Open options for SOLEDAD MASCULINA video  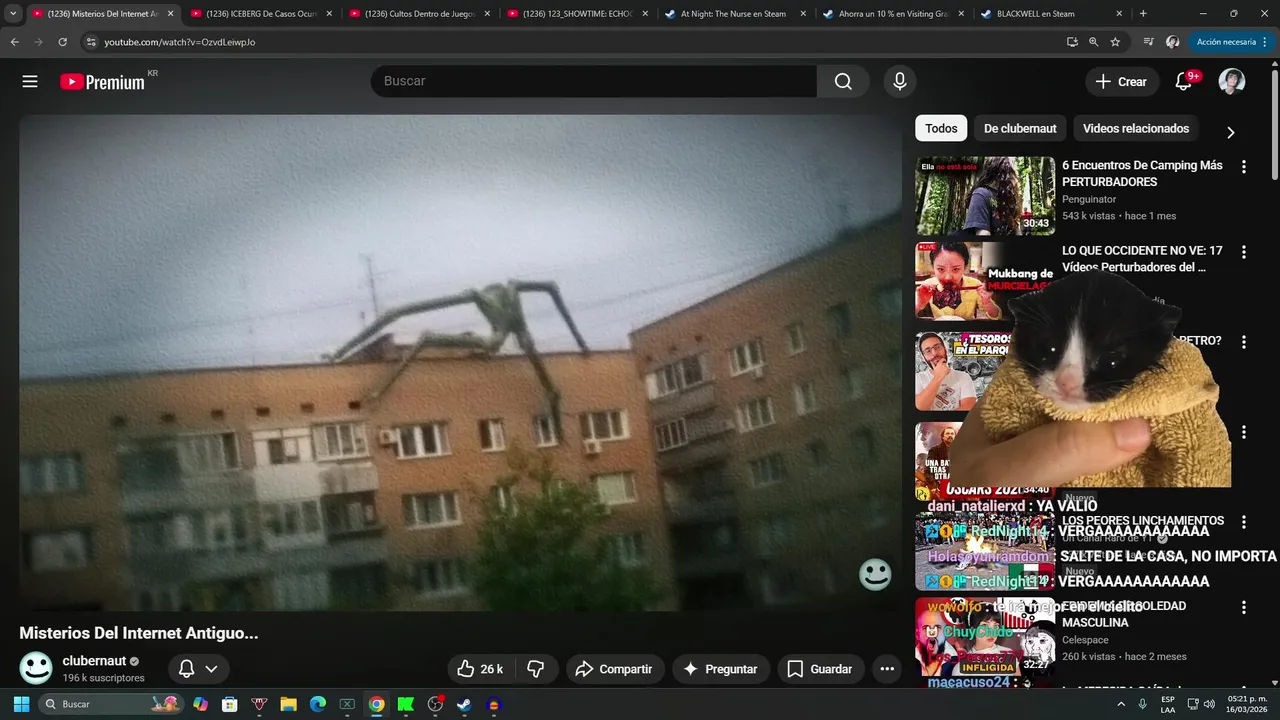(1244, 607)
